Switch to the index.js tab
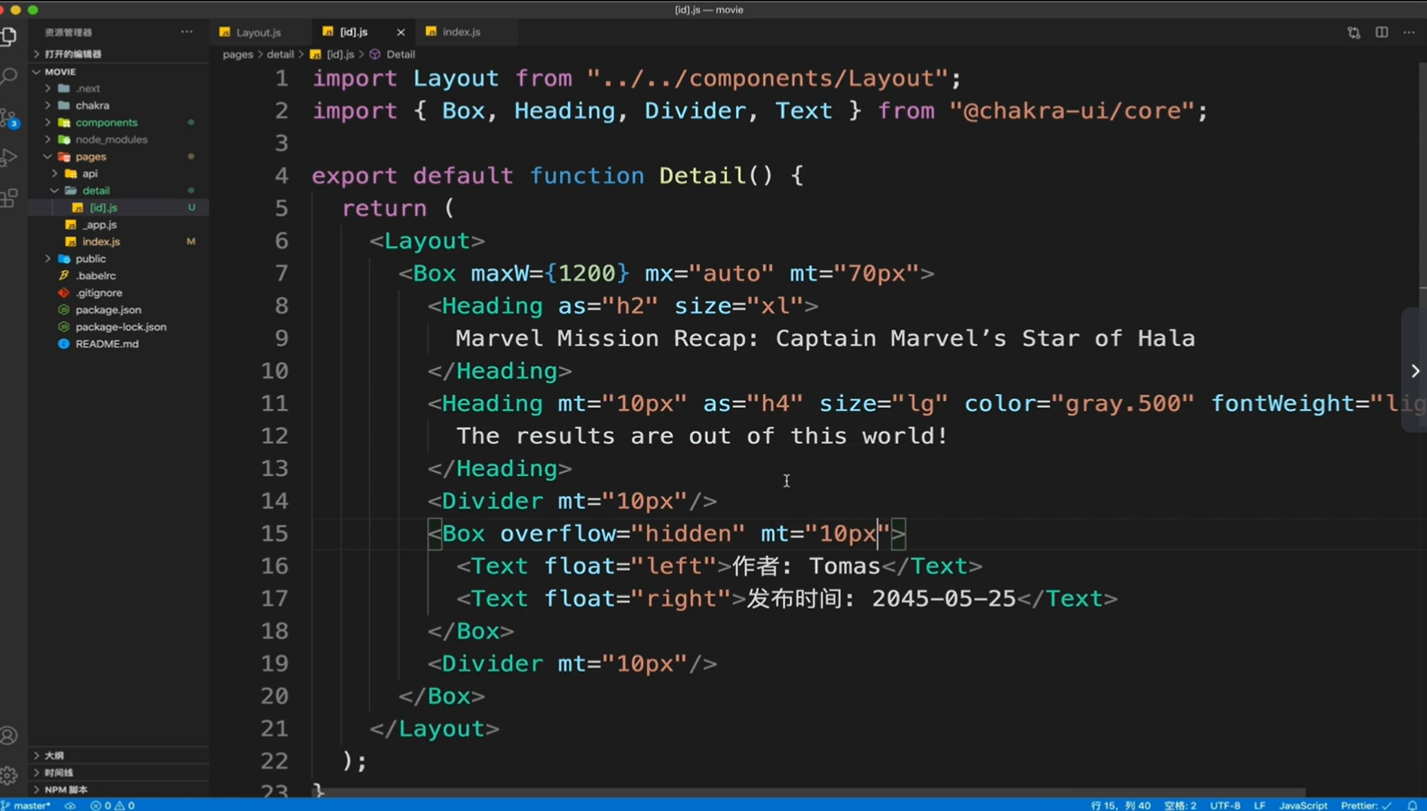 462,32
